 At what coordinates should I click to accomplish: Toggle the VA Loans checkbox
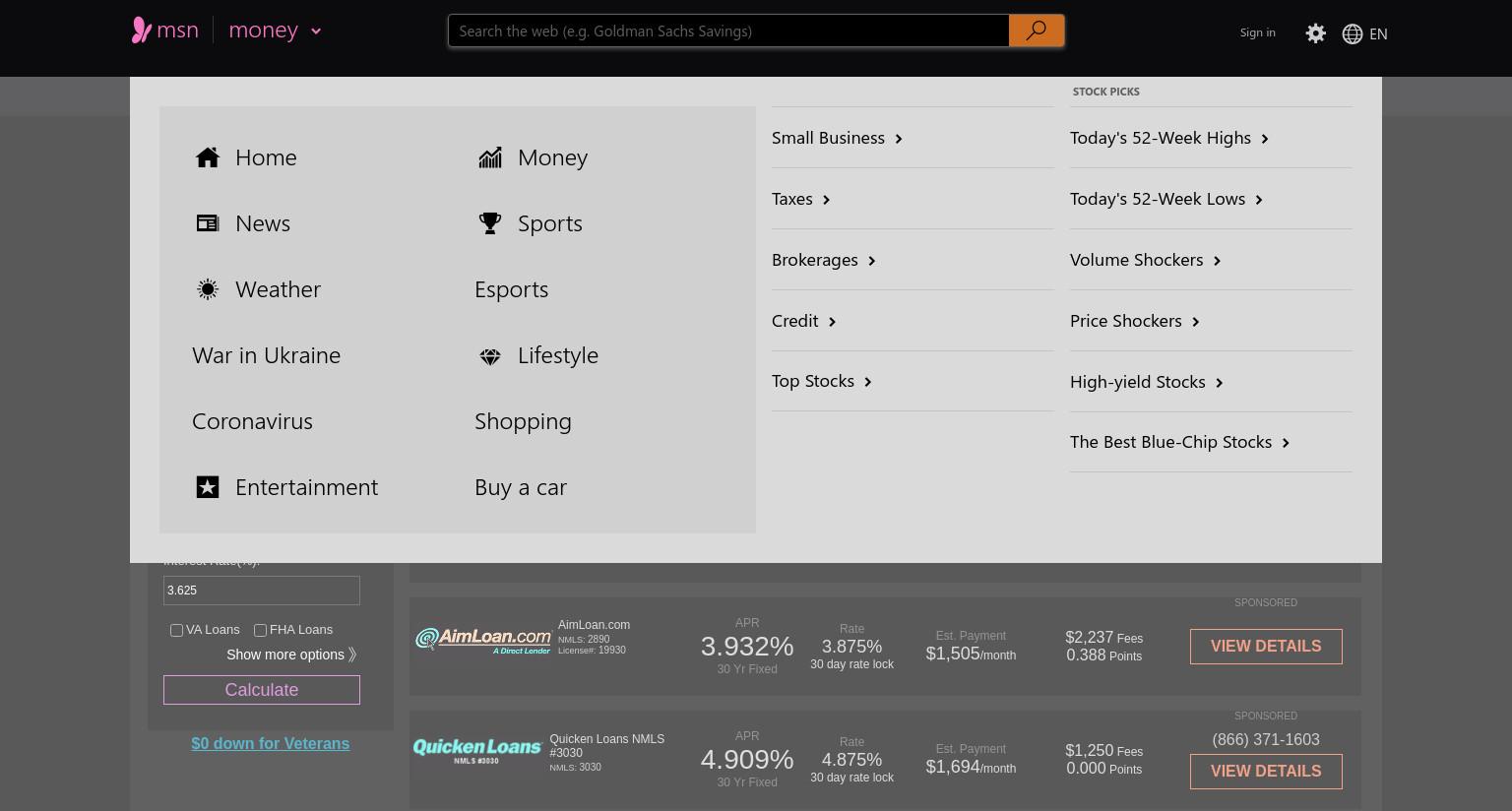(x=176, y=630)
